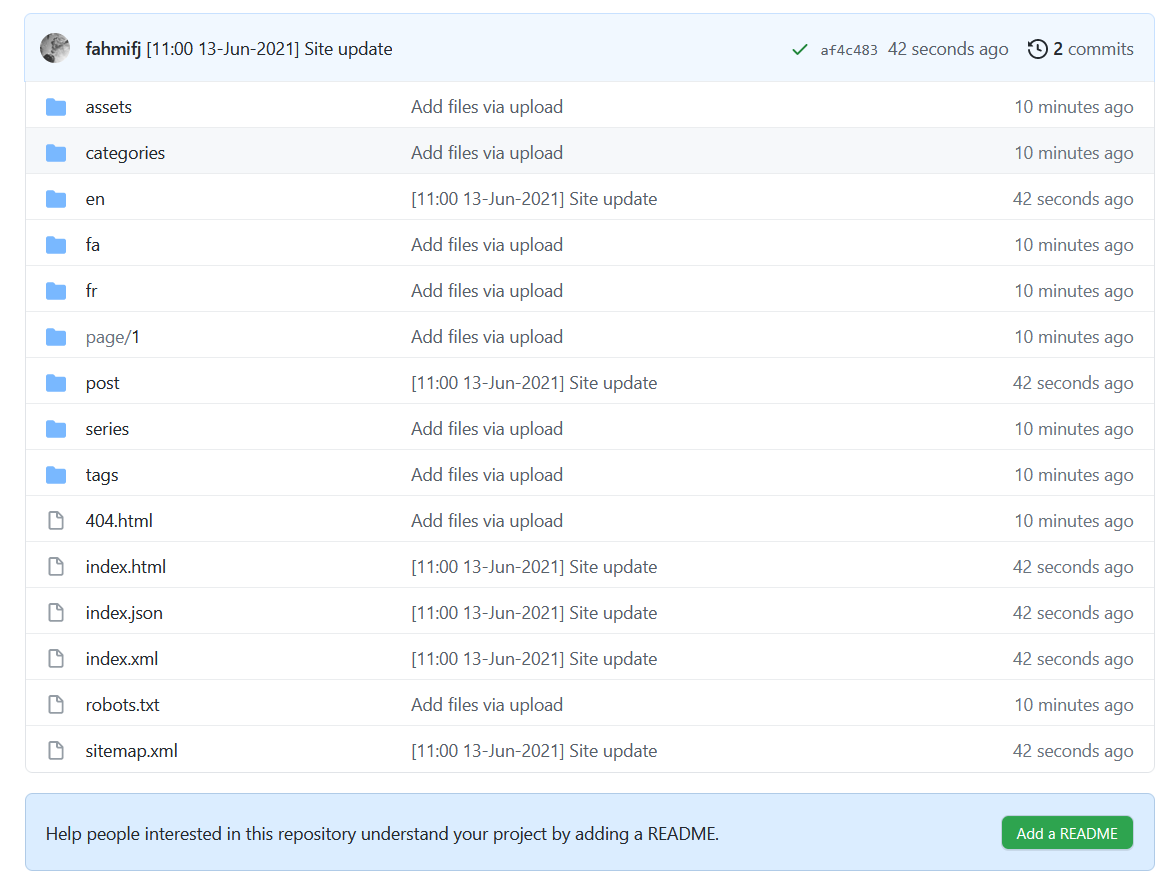Open the fa folder

coord(93,245)
